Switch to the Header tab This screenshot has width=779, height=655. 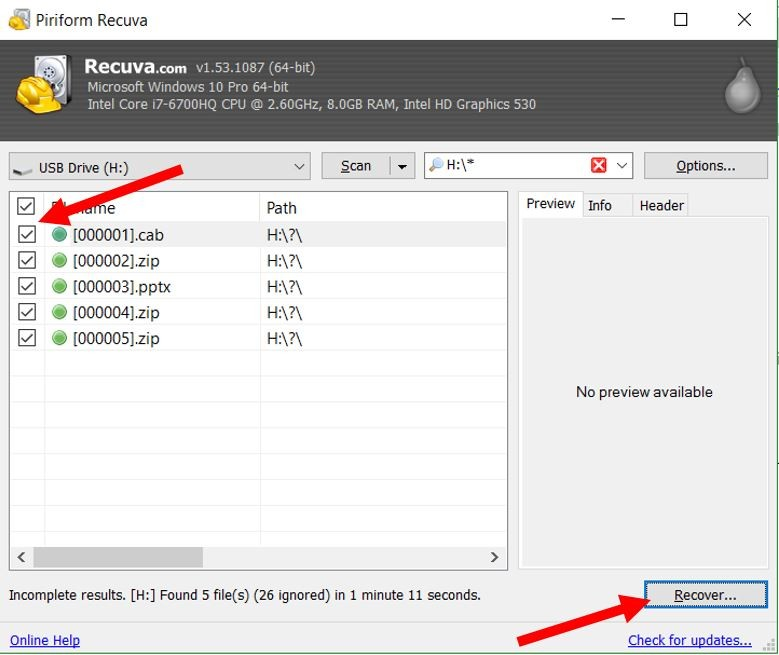click(x=661, y=205)
